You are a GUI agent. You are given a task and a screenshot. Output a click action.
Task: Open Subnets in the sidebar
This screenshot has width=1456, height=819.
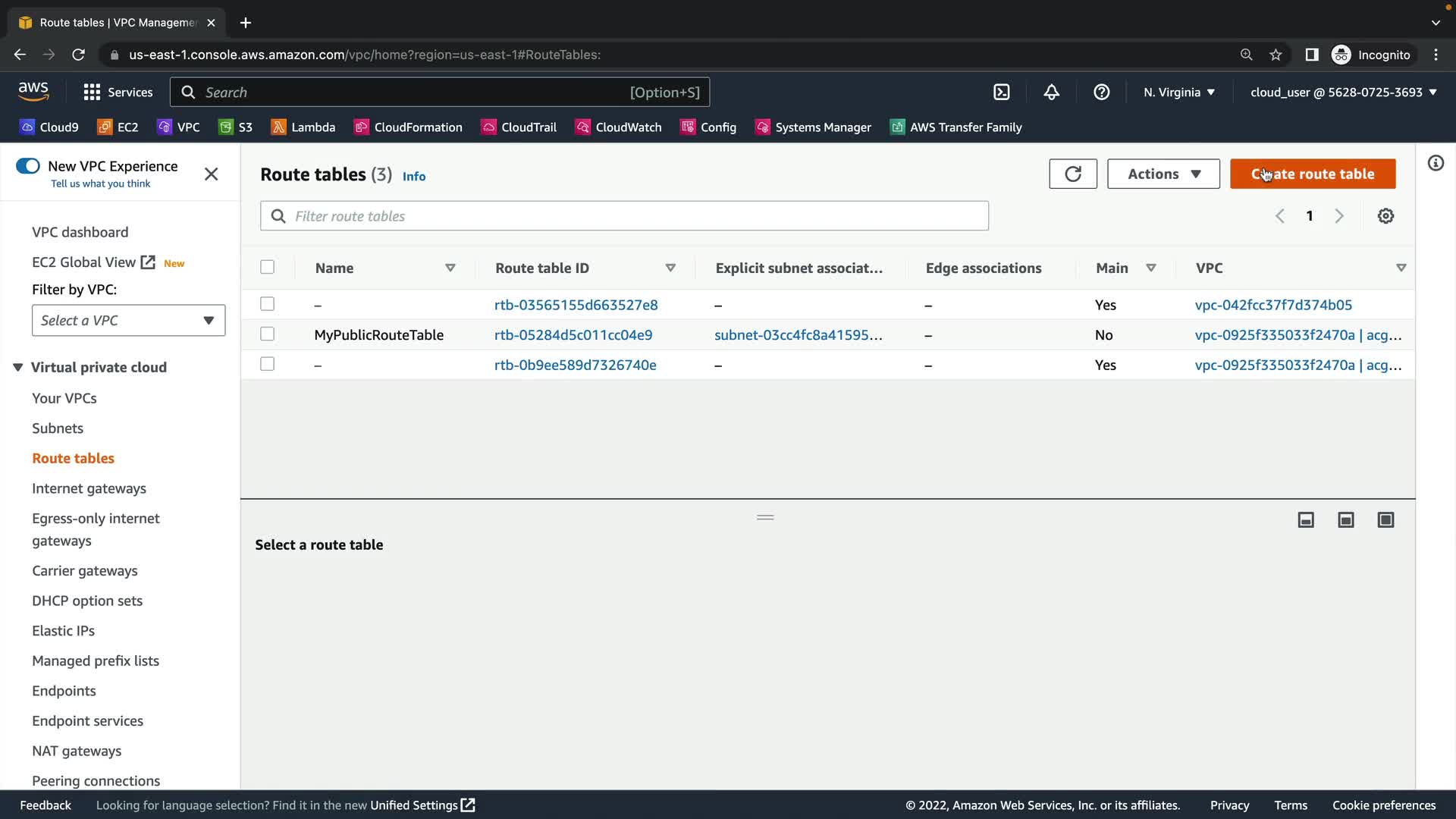(58, 428)
